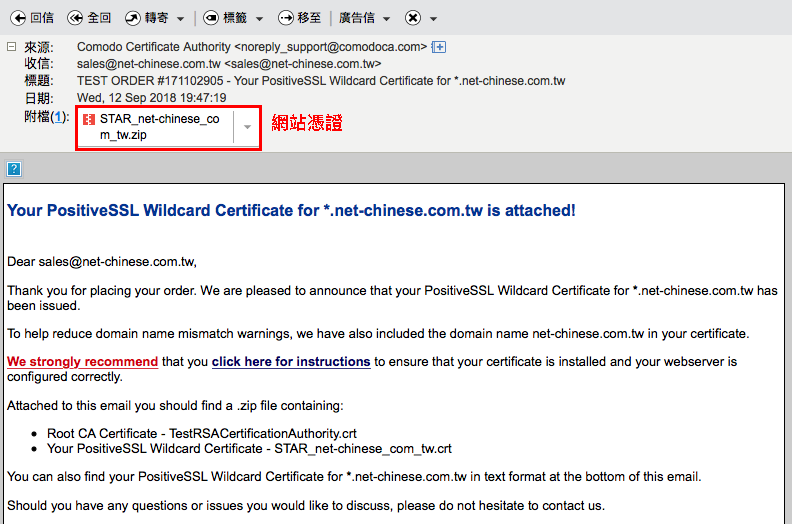Expand the Tag (標籤) dropdown arrow
The image size is (792, 524).
tap(260, 19)
